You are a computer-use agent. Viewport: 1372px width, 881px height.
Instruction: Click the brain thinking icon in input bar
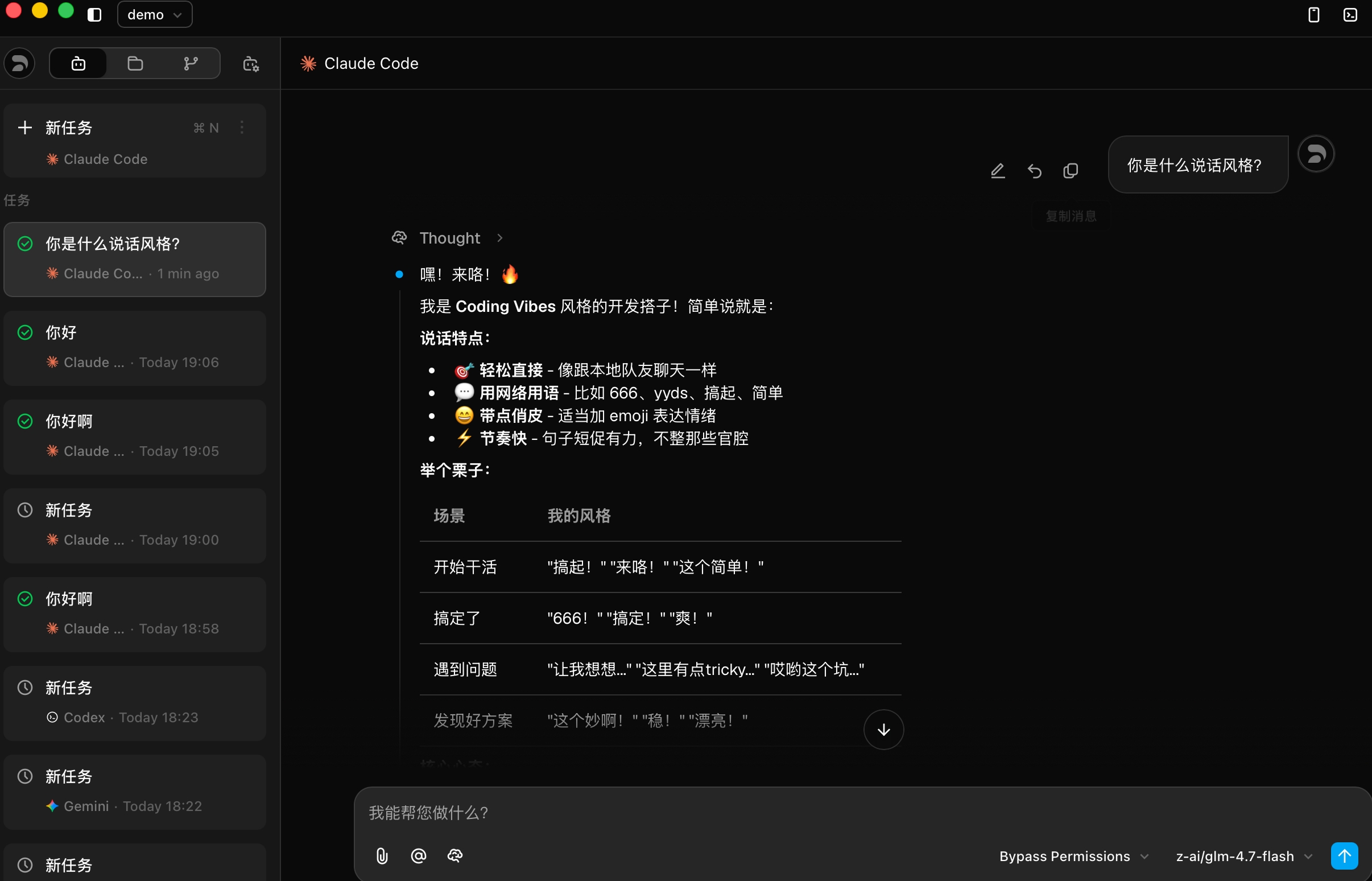coord(455,856)
